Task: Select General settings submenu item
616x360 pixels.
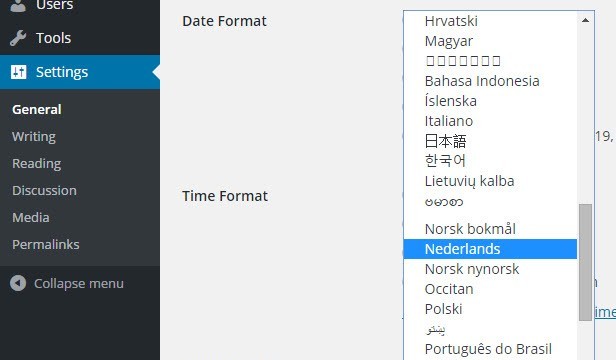Action: (x=37, y=109)
